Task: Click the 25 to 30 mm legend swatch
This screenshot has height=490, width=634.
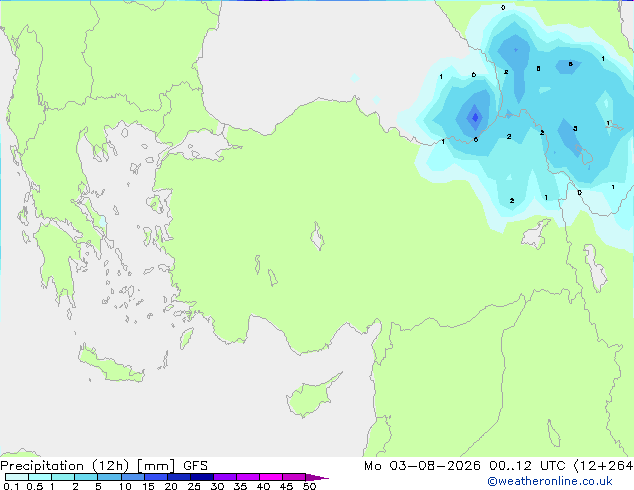Action: [202, 477]
